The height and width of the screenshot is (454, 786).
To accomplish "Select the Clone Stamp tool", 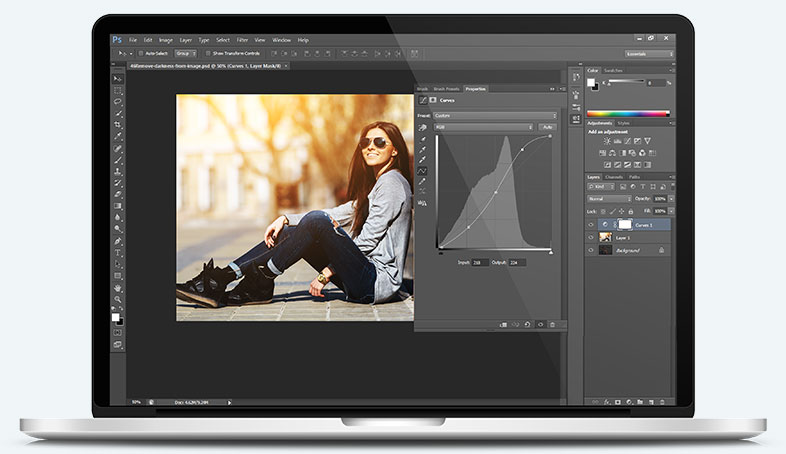I will click(118, 171).
